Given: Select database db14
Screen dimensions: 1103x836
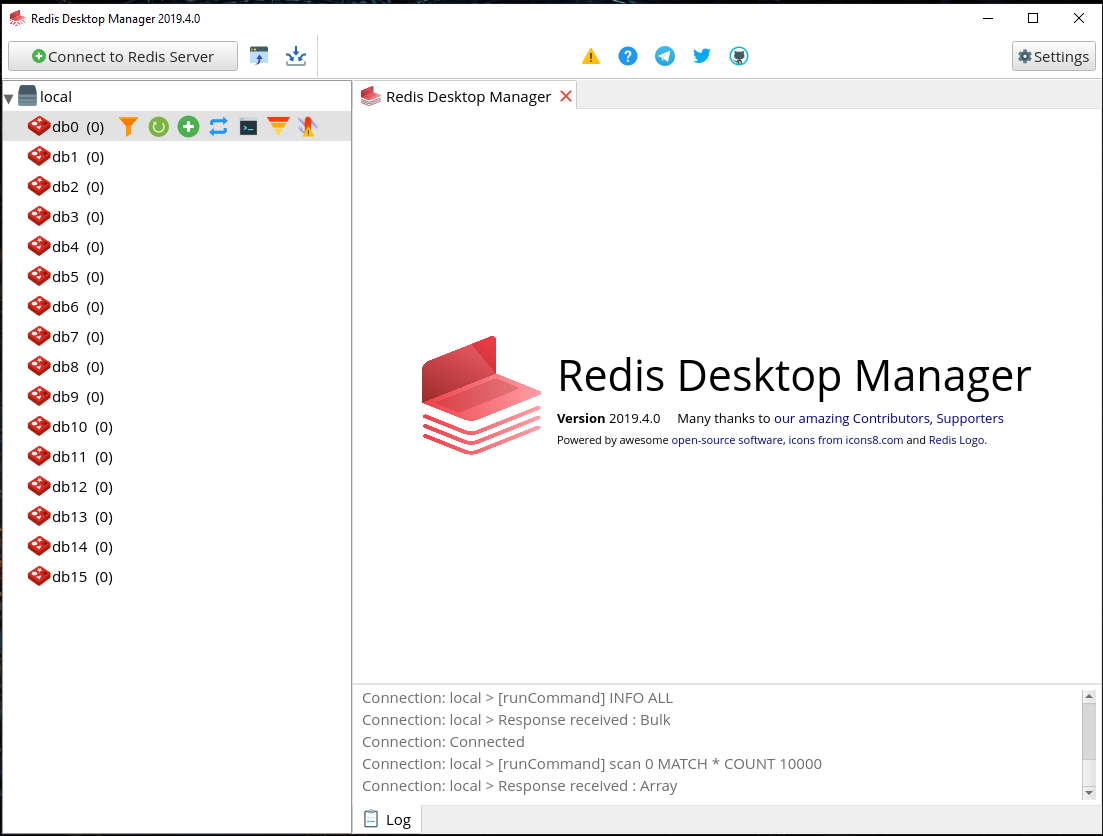Looking at the screenshot, I should coord(177,547).
